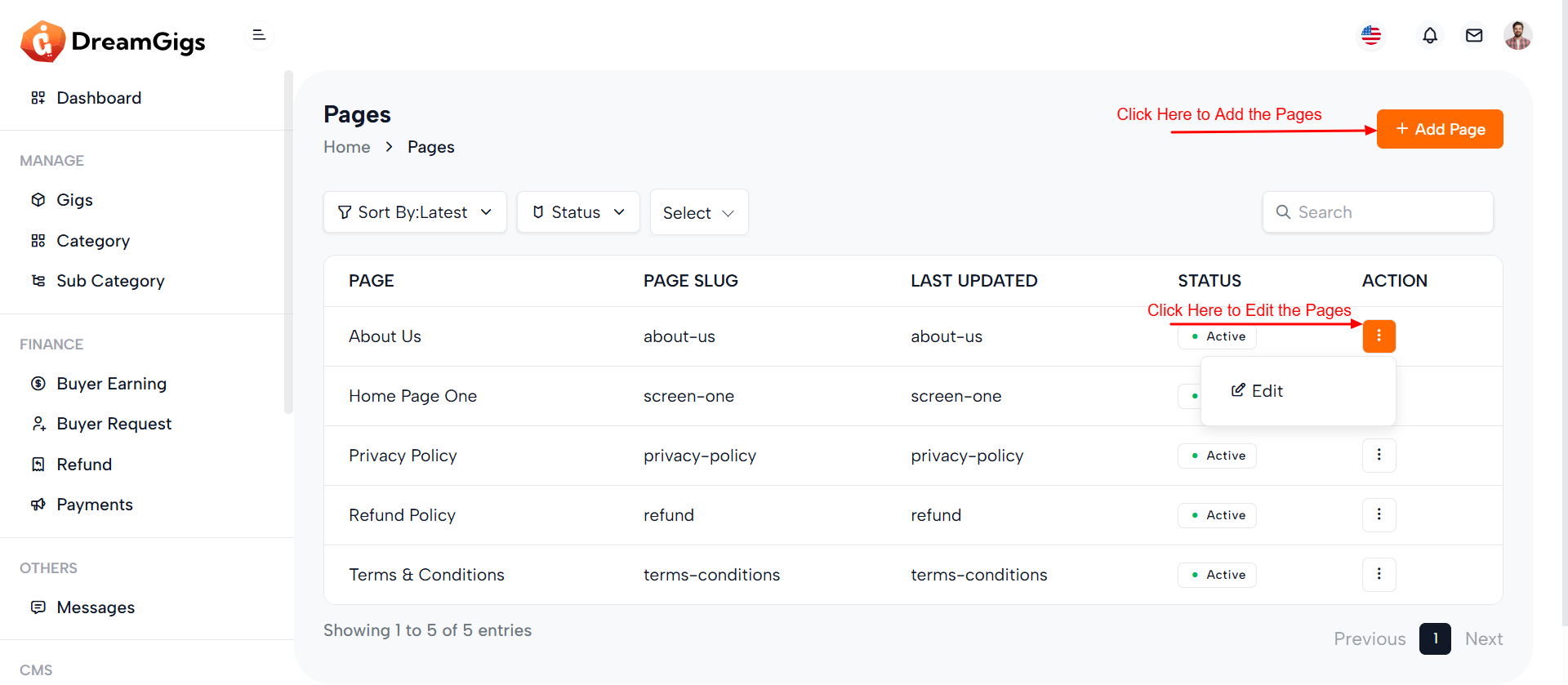Click the US flag language selector
The height and width of the screenshot is (685, 1568).
pyautogui.click(x=1371, y=36)
